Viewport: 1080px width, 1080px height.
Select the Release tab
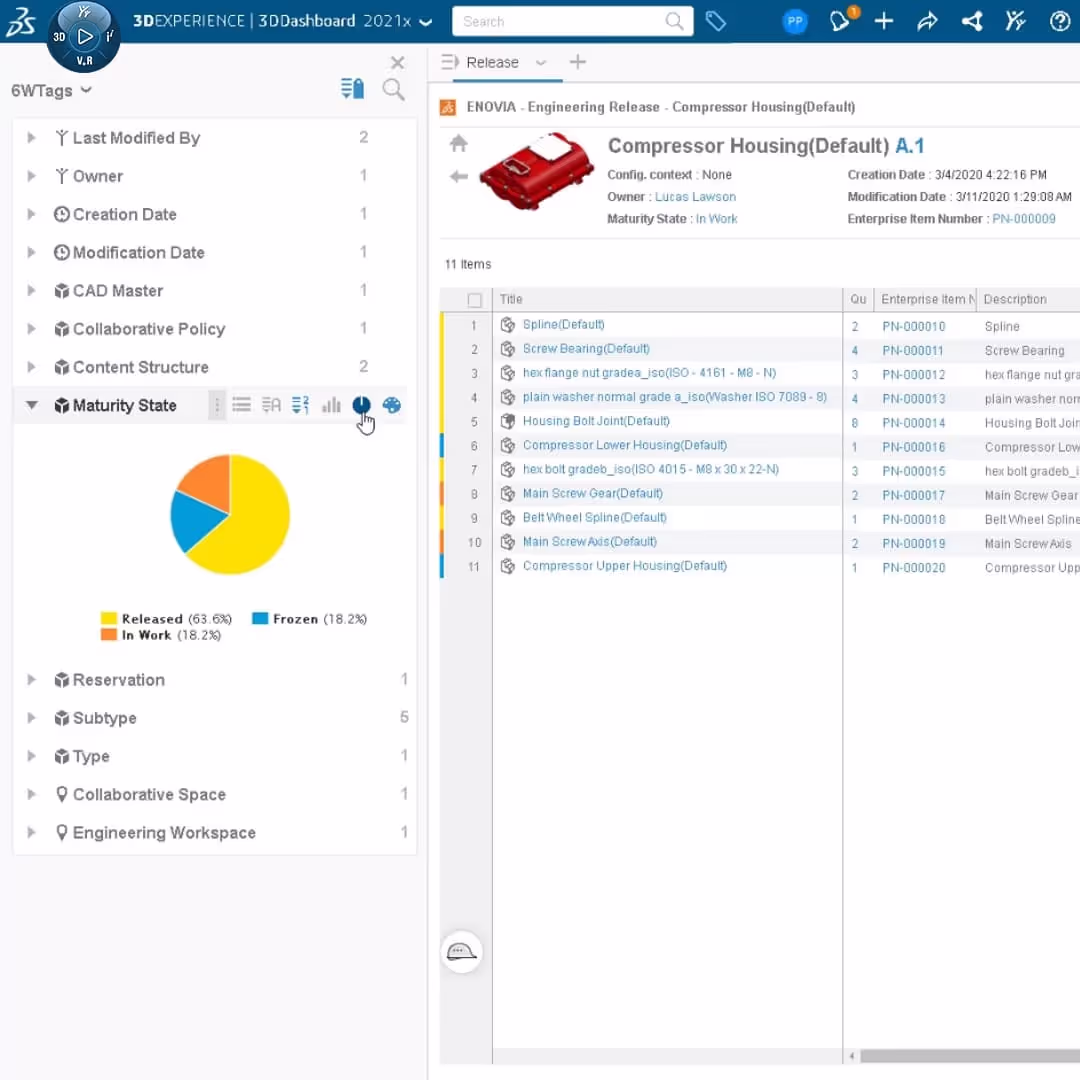pyautogui.click(x=492, y=63)
